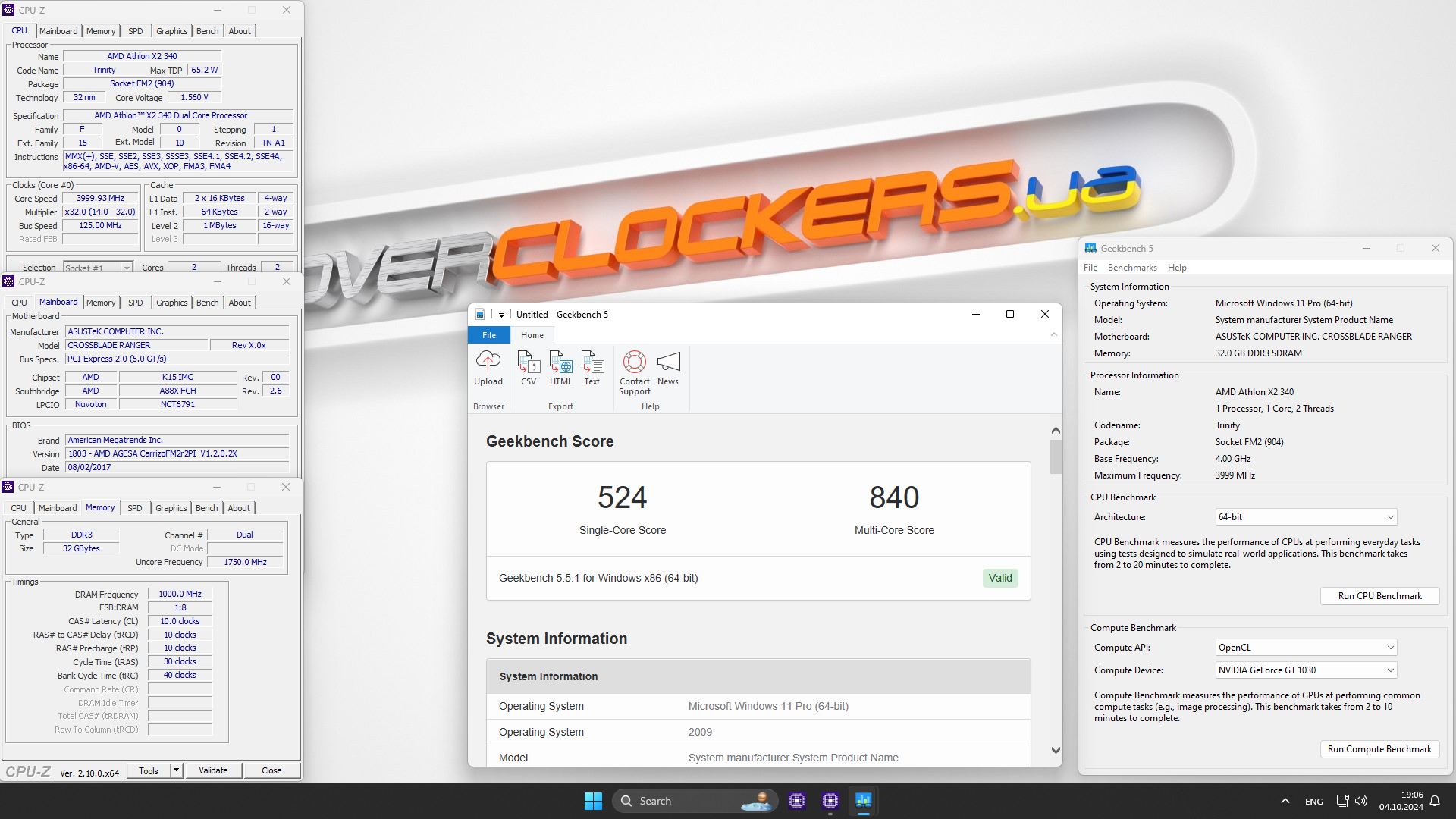Open the Architecture 64-bit dropdown
The image size is (1456, 819).
pos(1307,517)
